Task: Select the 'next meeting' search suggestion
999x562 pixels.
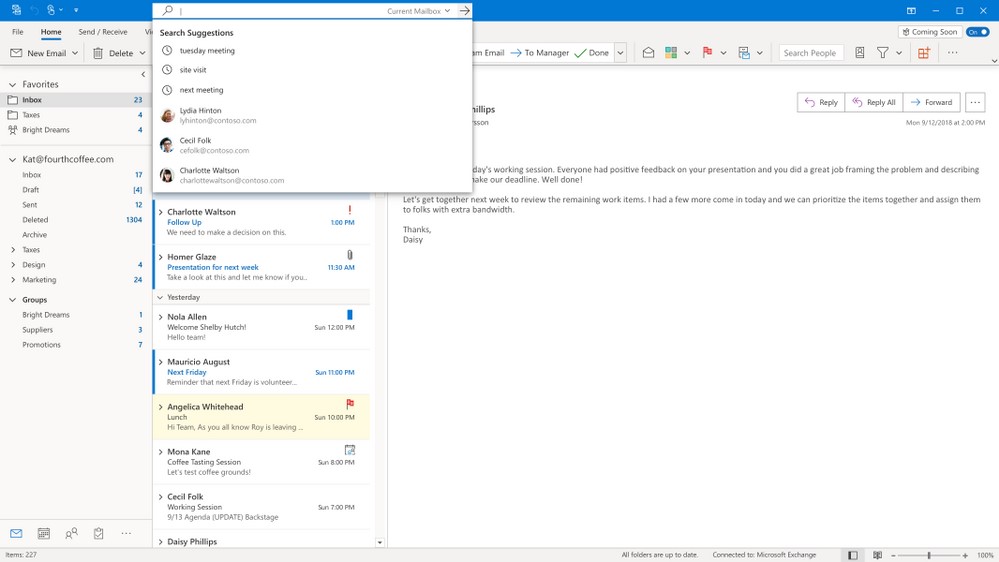Action: pos(312,90)
